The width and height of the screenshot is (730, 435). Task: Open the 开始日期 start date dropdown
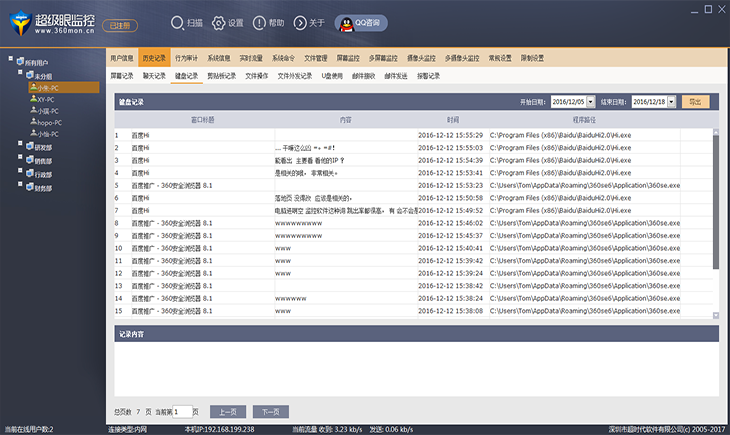pos(591,102)
